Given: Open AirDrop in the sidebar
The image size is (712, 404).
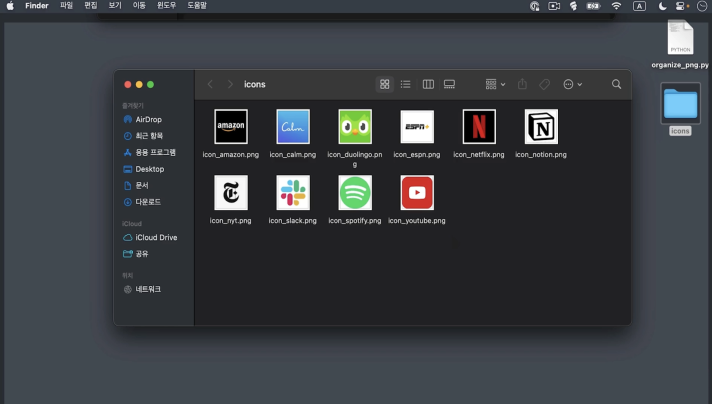Looking at the screenshot, I should click(148, 119).
